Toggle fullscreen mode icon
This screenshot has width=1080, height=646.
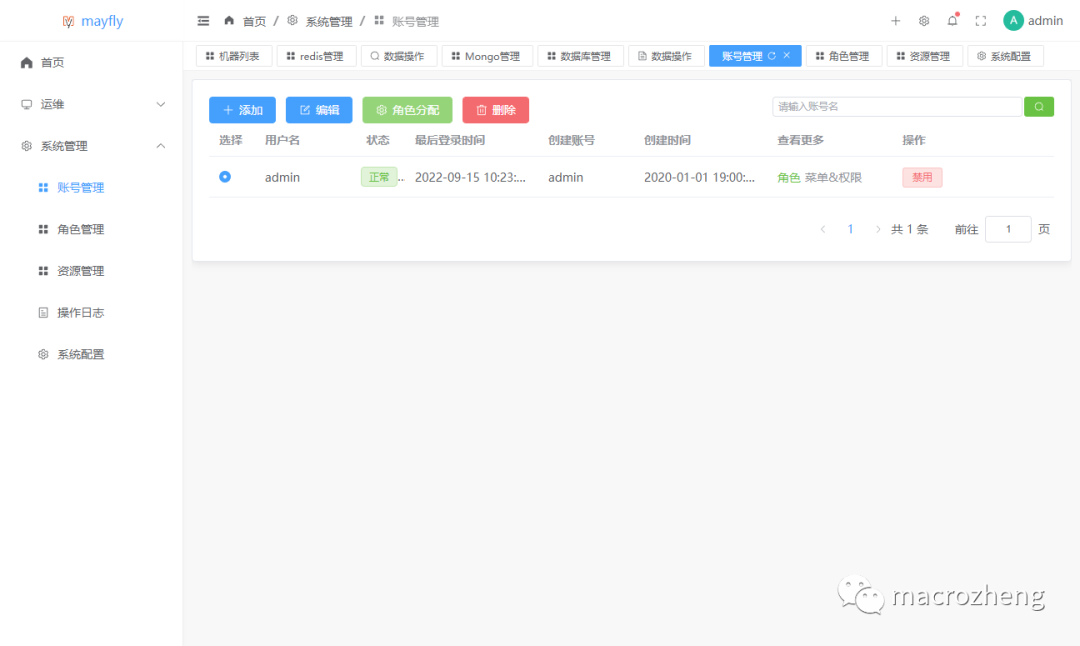click(x=980, y=21)
